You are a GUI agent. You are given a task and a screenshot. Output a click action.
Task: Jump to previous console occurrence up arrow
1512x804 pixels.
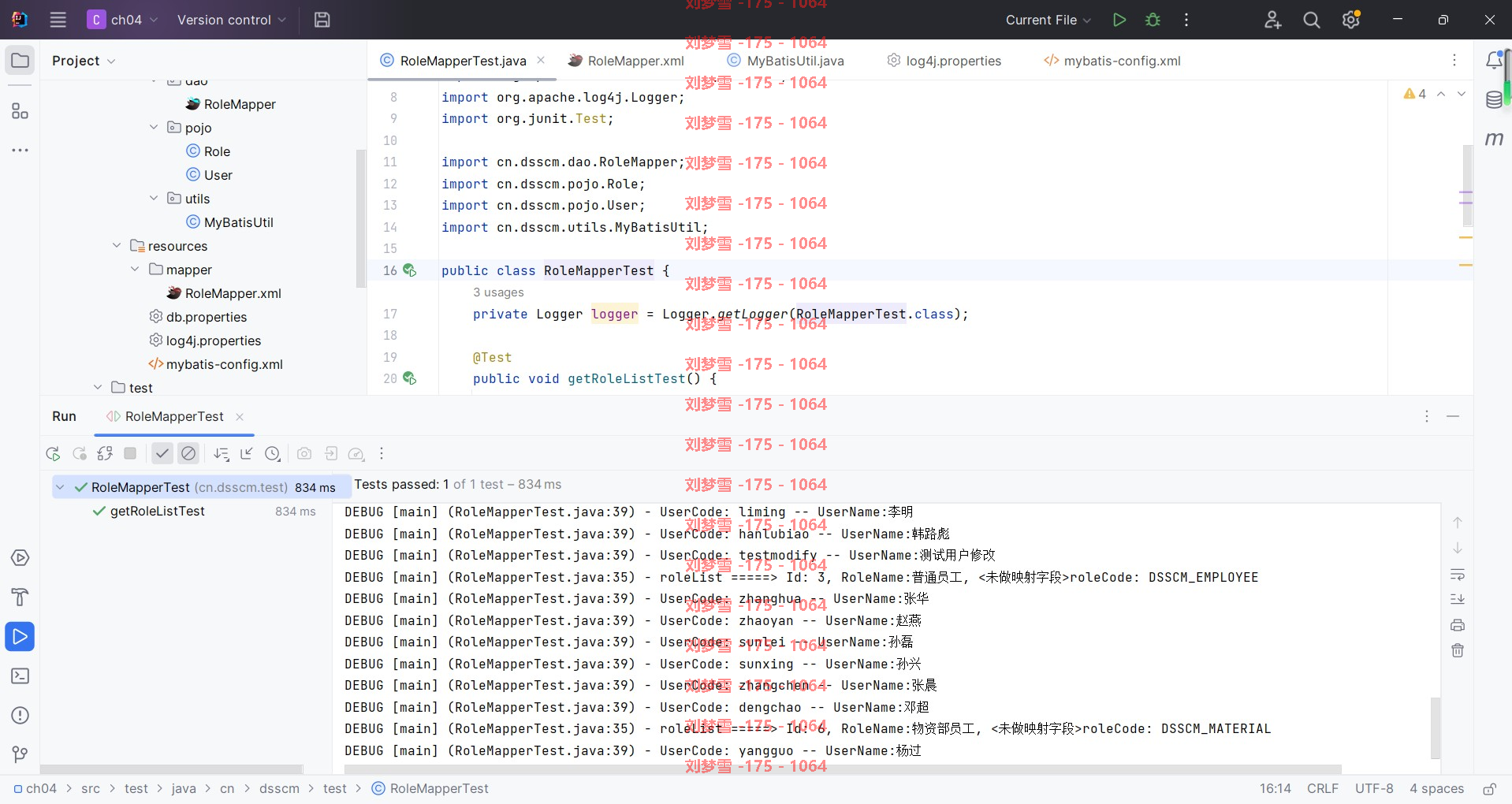click(x=1458, y=523)
